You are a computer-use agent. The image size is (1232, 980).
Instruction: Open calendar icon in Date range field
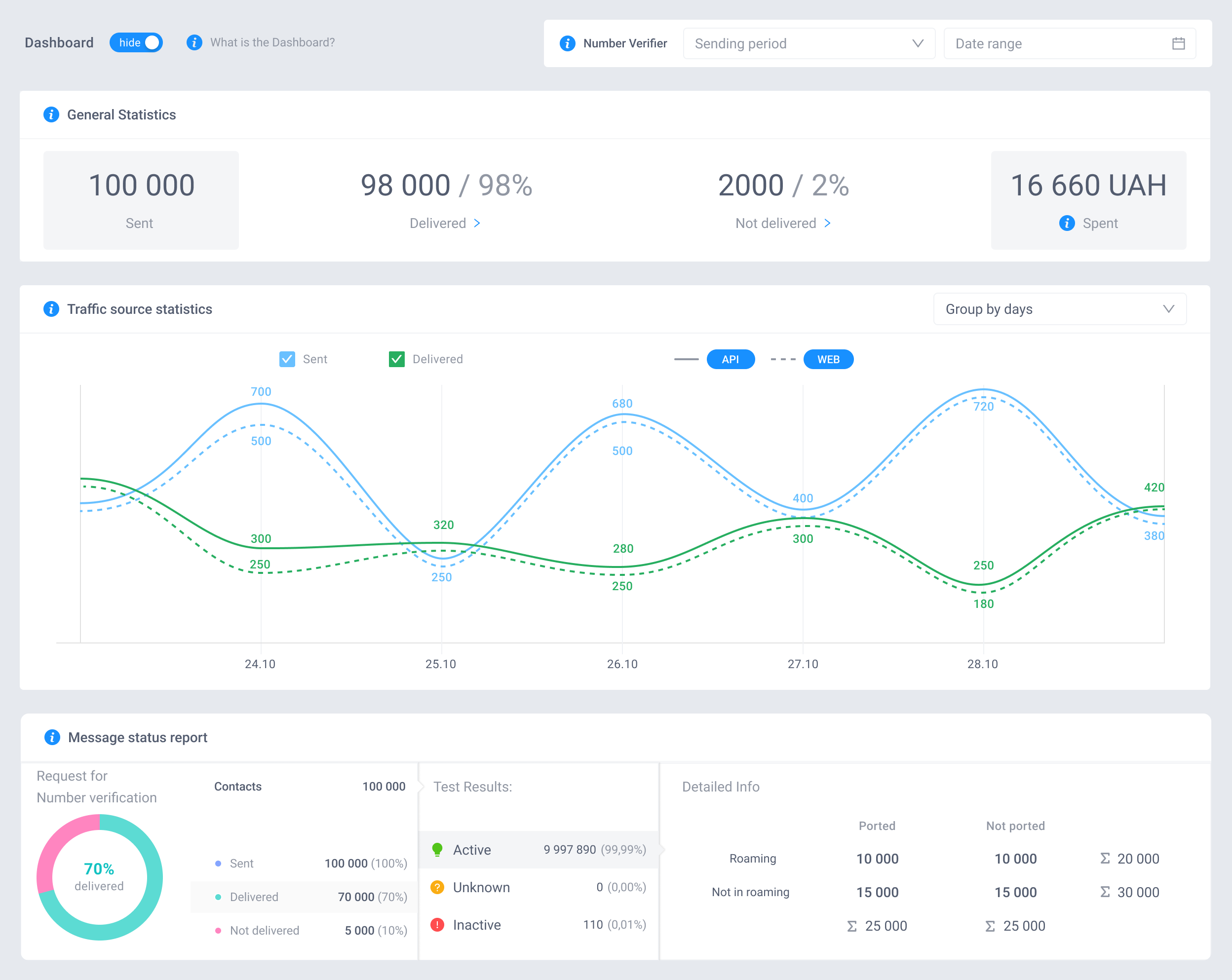coord(1178,43)
